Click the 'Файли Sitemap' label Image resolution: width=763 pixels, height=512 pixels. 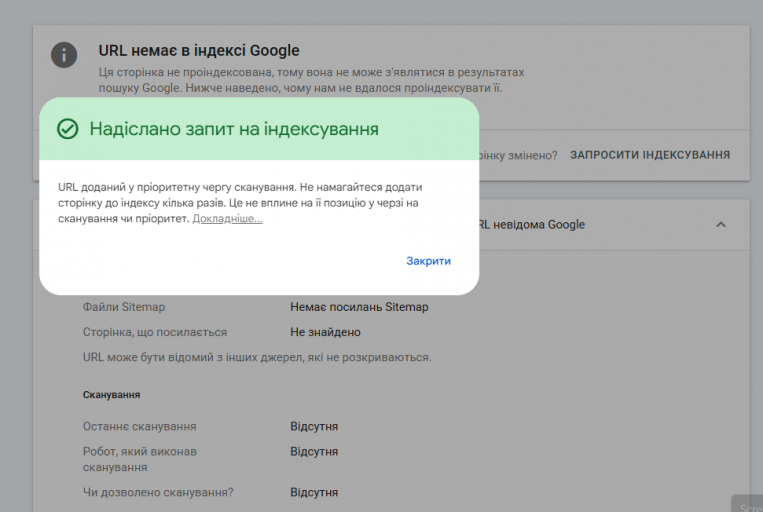click(124, 307)
